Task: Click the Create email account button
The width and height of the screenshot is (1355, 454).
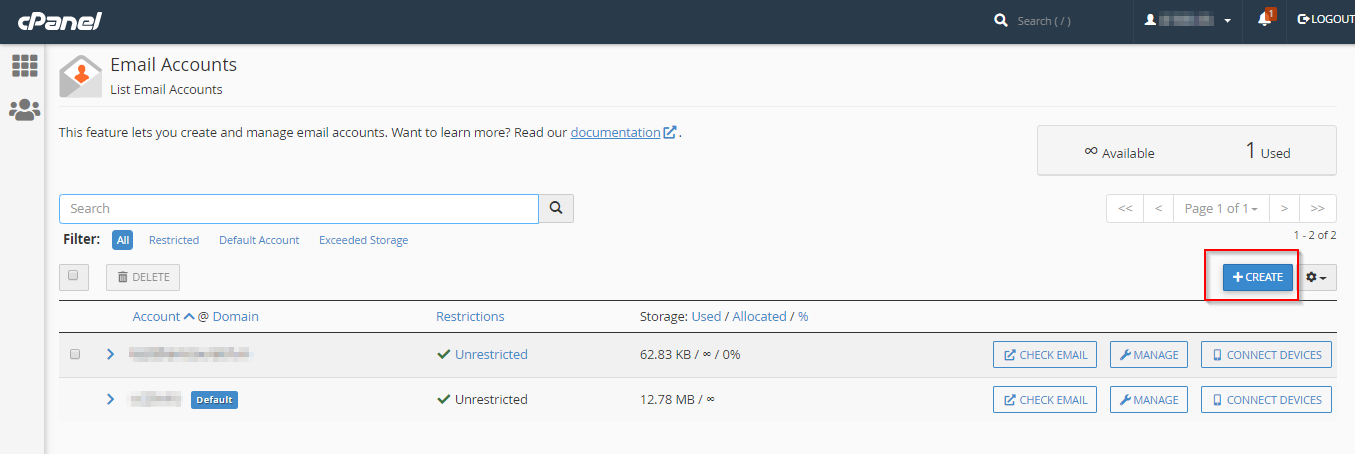Action: (x=1257, y=277)
